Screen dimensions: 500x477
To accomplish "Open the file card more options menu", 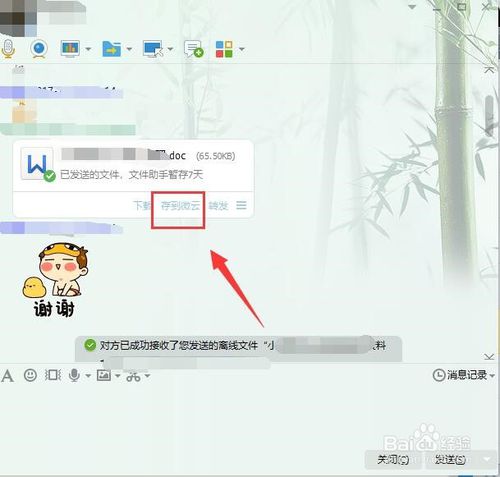I will [241, 205].
